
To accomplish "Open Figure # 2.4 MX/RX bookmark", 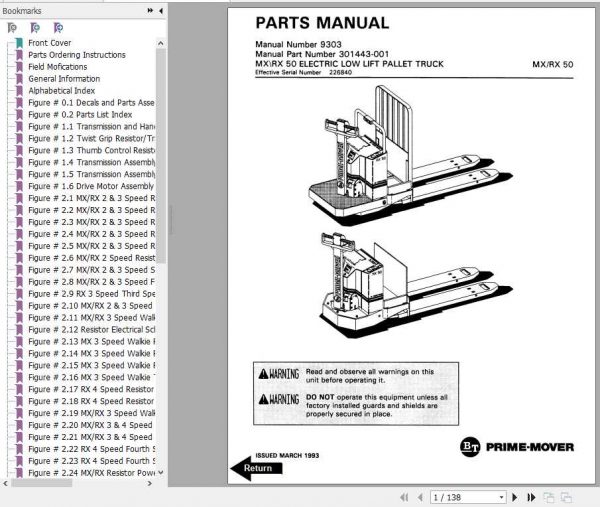I will point(91,234).
